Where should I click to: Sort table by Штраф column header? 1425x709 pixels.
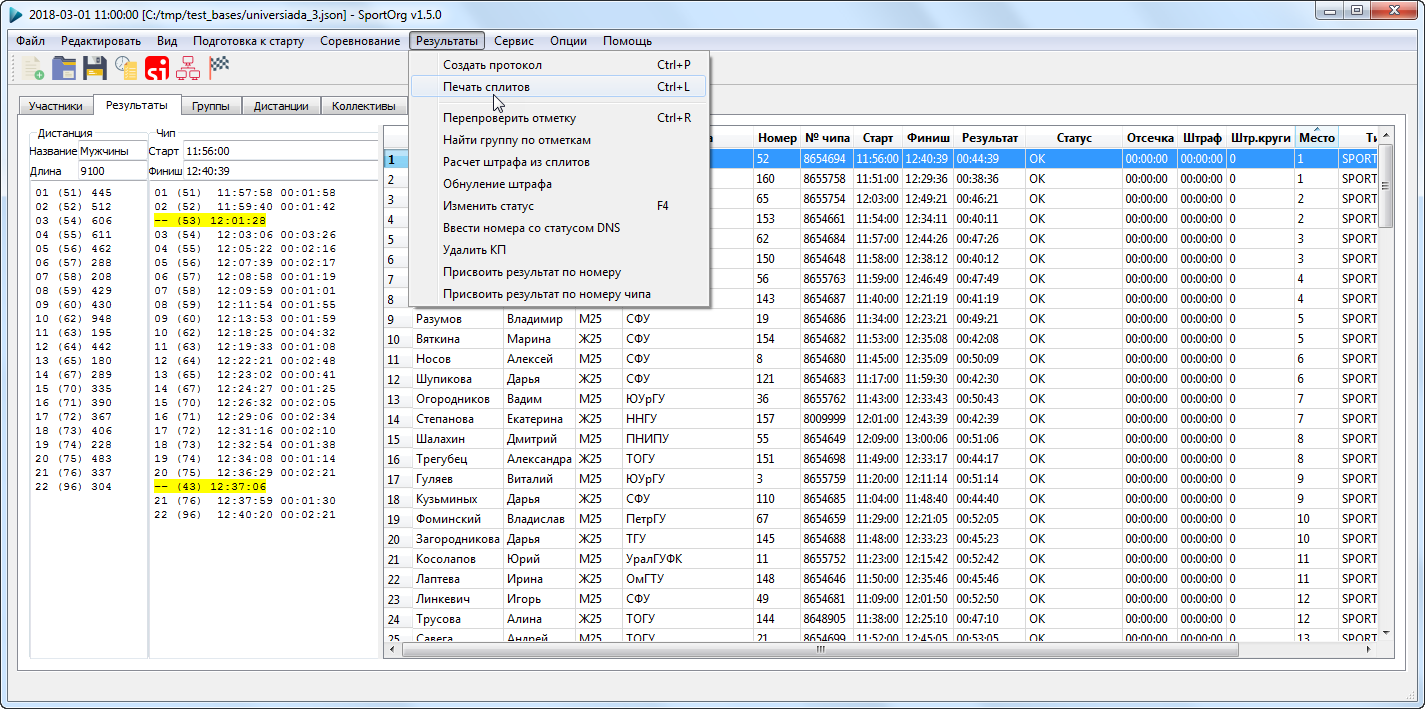click(1202, 138)
